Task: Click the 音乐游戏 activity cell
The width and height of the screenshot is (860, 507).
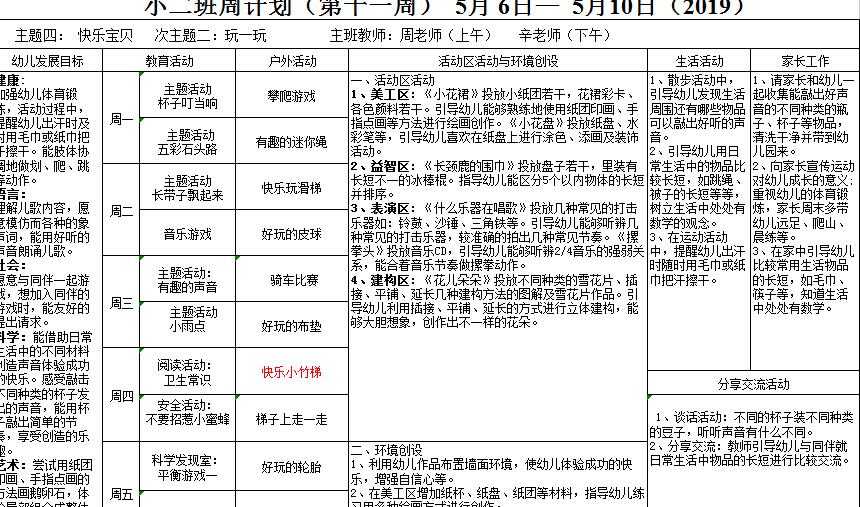Action: pyautogui.click(x=187, y=233)
